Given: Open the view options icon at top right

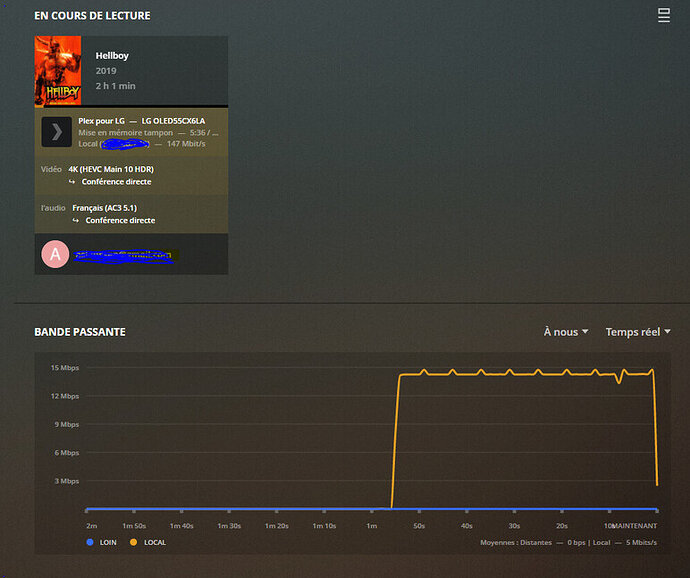Looking at the screenshot, I should click(664, 15).
